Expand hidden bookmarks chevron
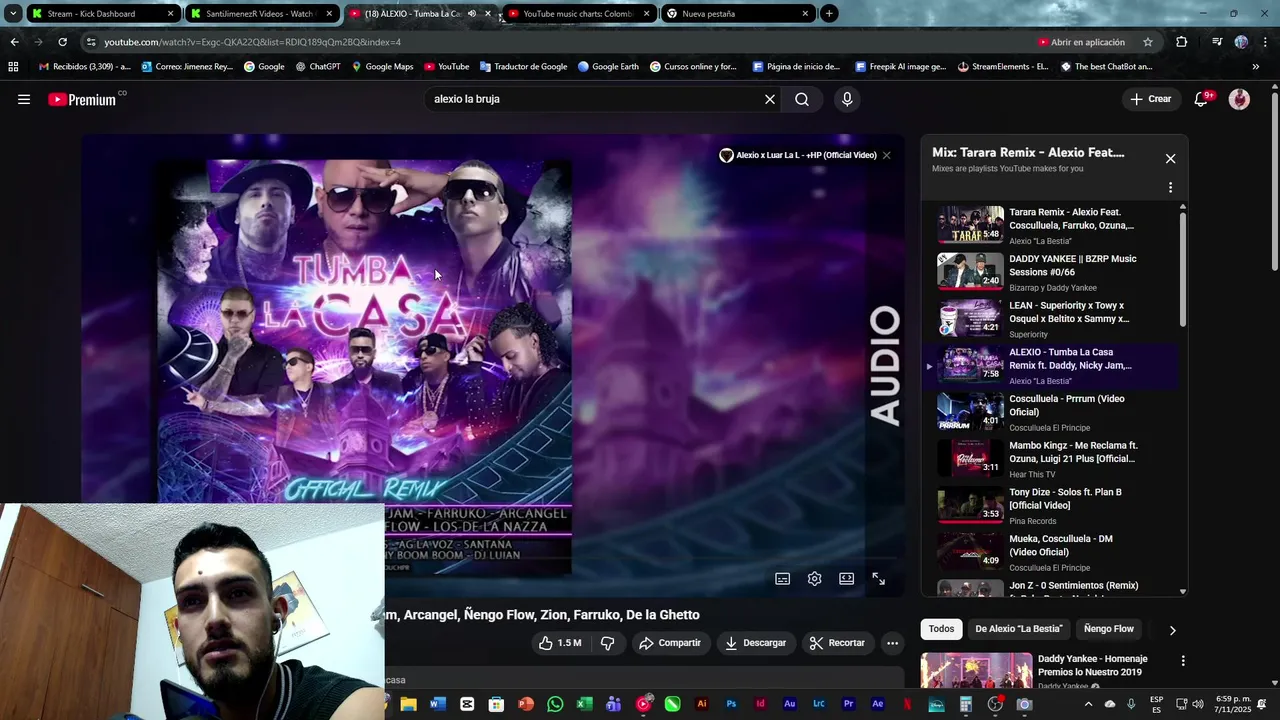The image size is (1280, 720). pos(1256,67)
